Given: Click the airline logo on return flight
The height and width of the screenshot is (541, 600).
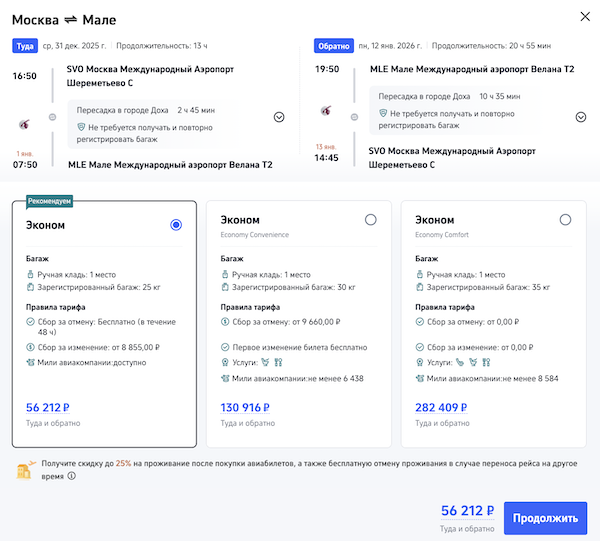Looking at the screenshot, I should (325, 111).
